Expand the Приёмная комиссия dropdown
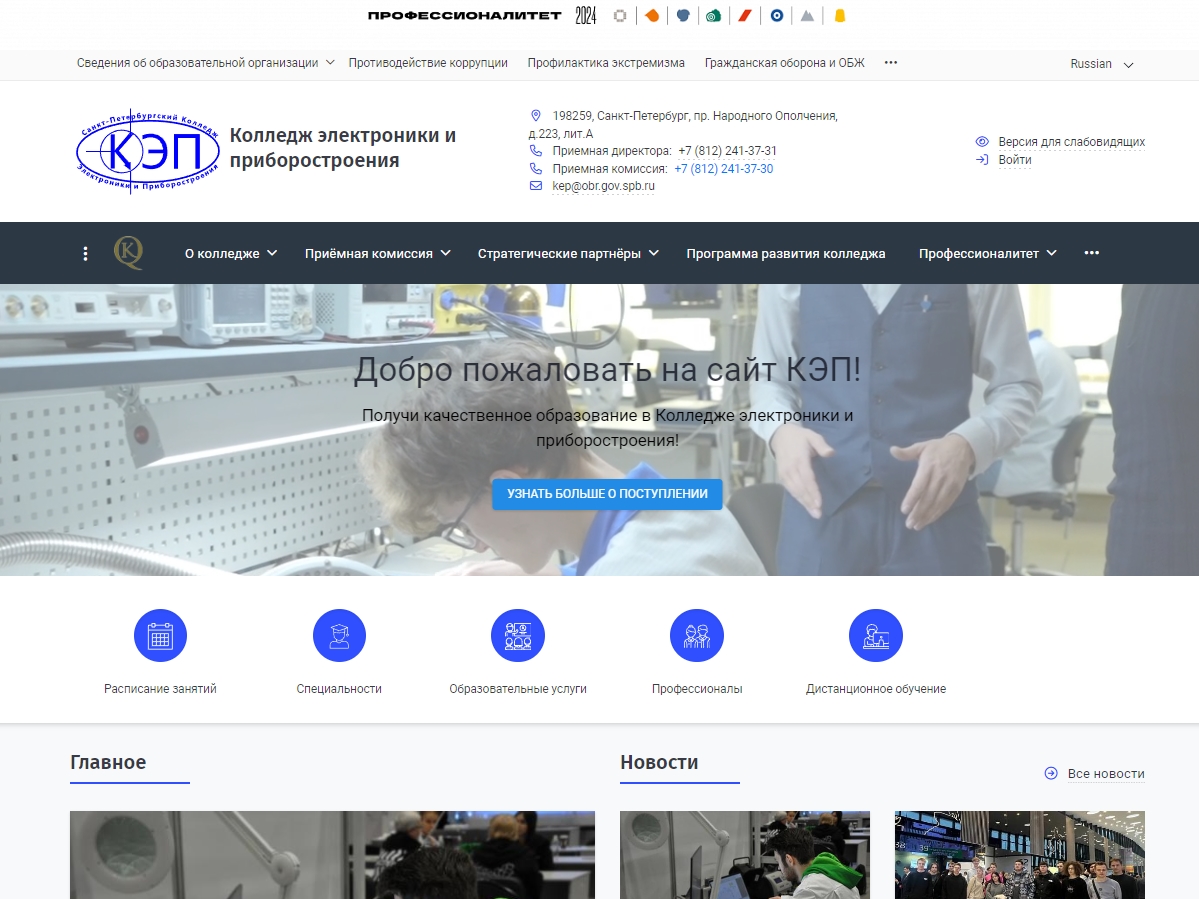The height and width of the screenshot is (899, 1199). coord(377,254)
